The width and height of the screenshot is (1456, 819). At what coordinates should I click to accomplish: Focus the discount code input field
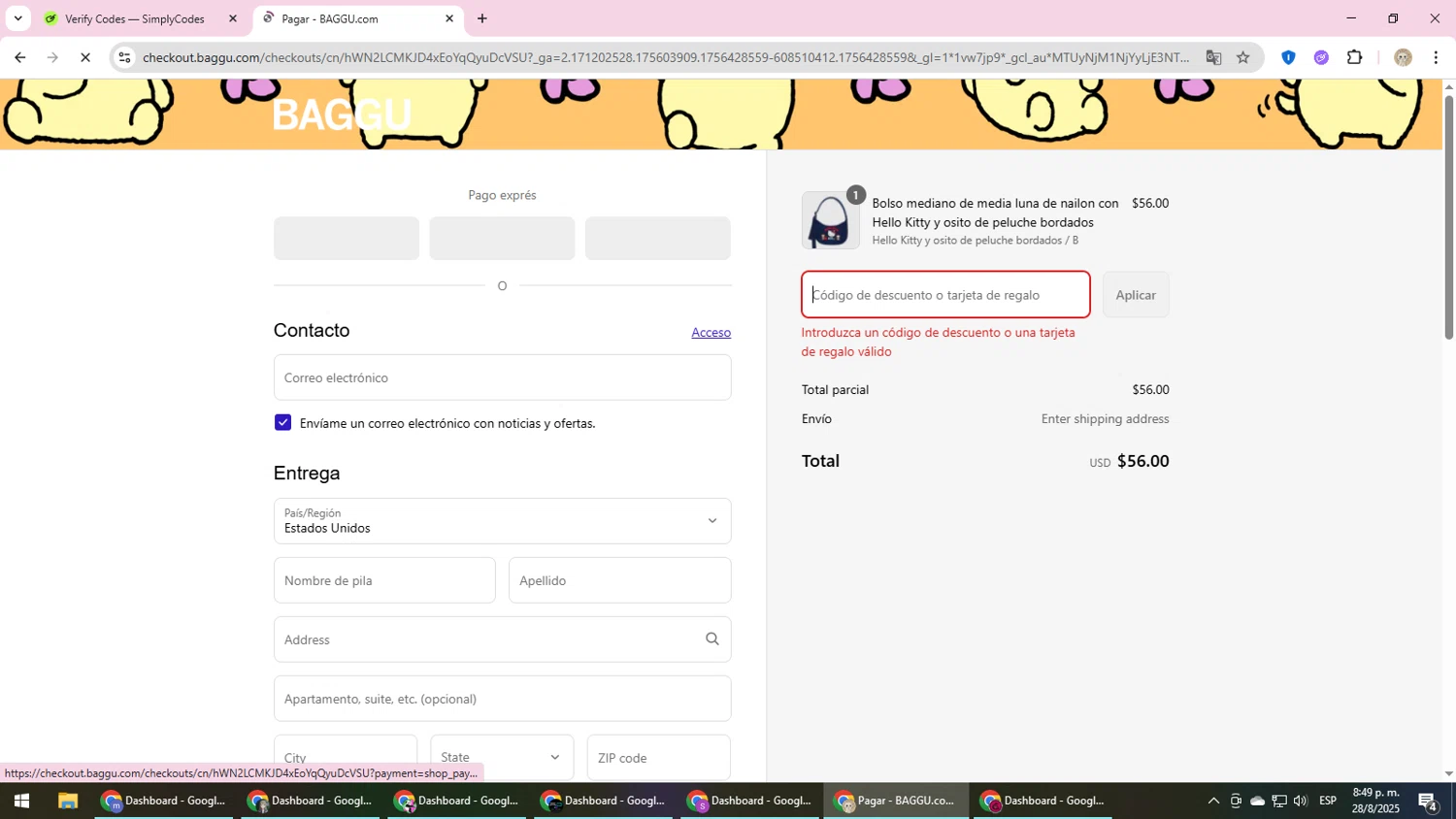(x=945, y=295)
